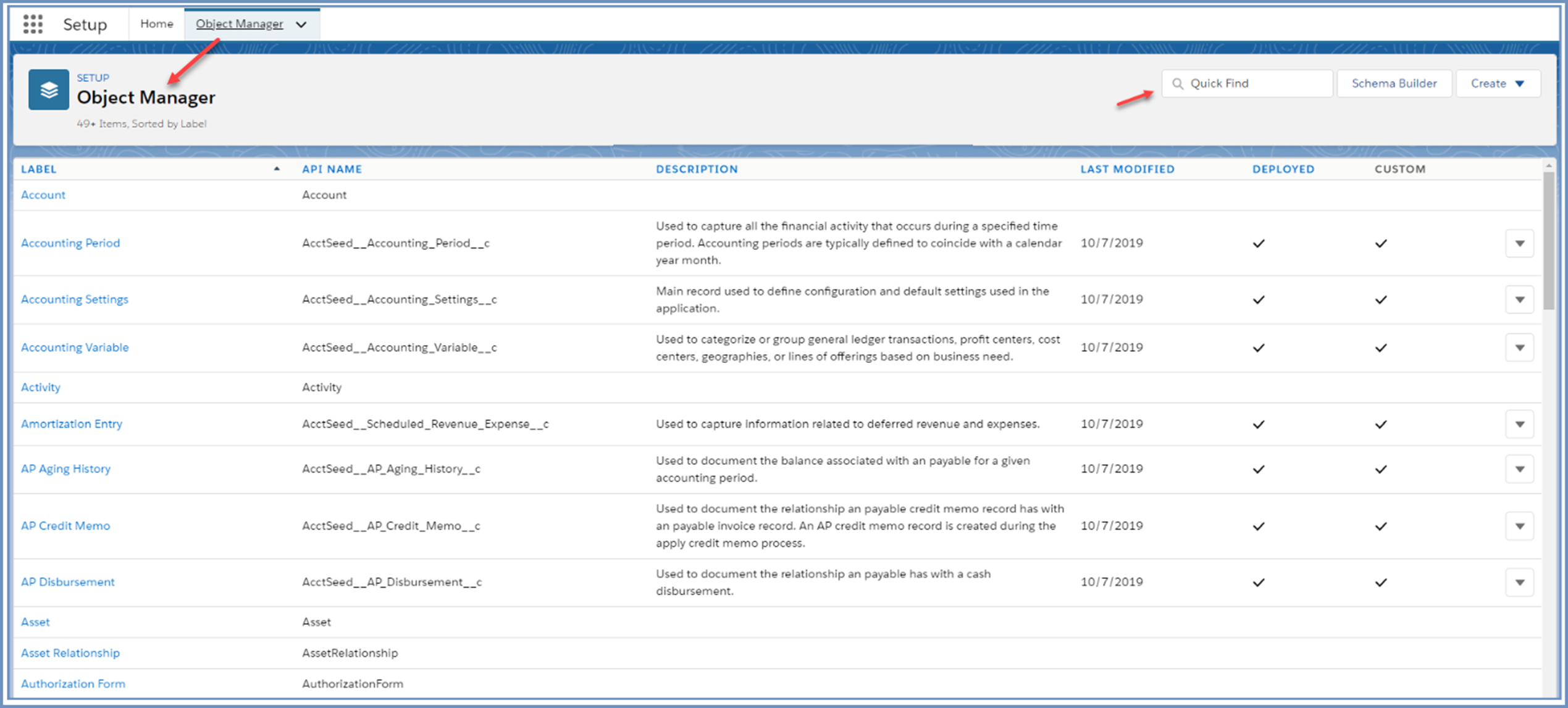This screenshot has height=708, width=1568.
Task: Click the SETUP breadcrumb text
Action: pos(93,78)
